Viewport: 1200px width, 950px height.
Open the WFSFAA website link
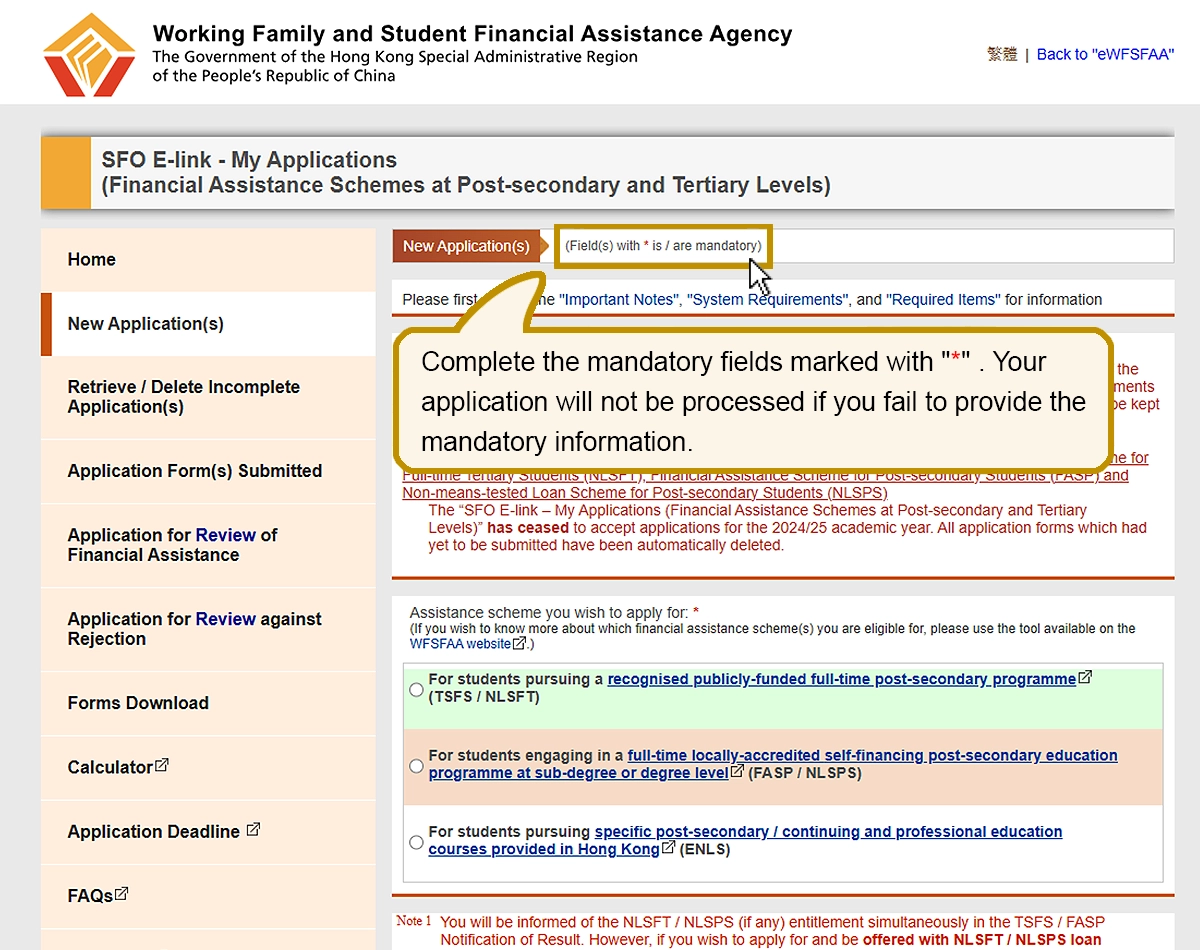pos(460,644)
